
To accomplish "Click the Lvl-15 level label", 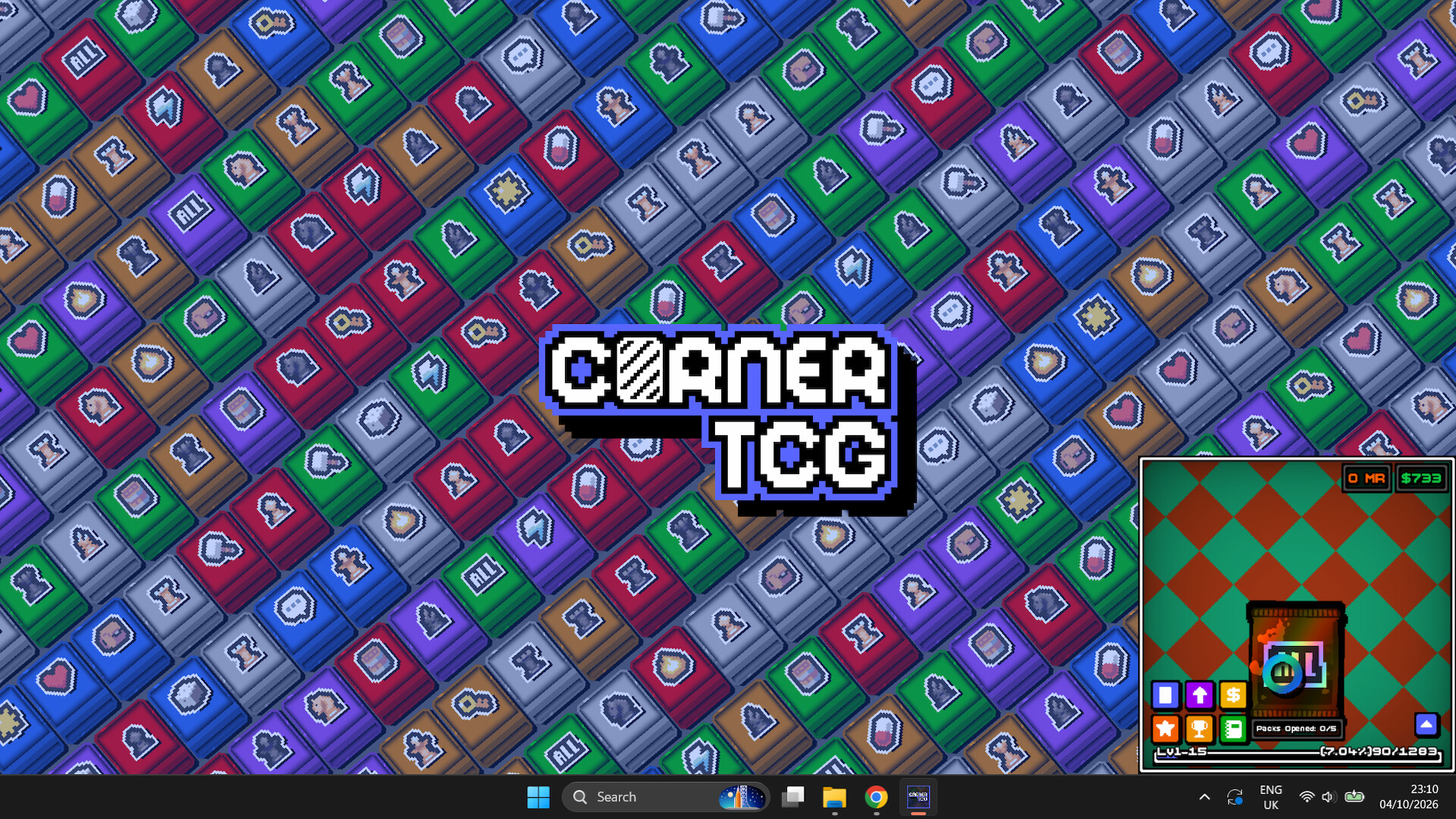I will [1181, 752].
